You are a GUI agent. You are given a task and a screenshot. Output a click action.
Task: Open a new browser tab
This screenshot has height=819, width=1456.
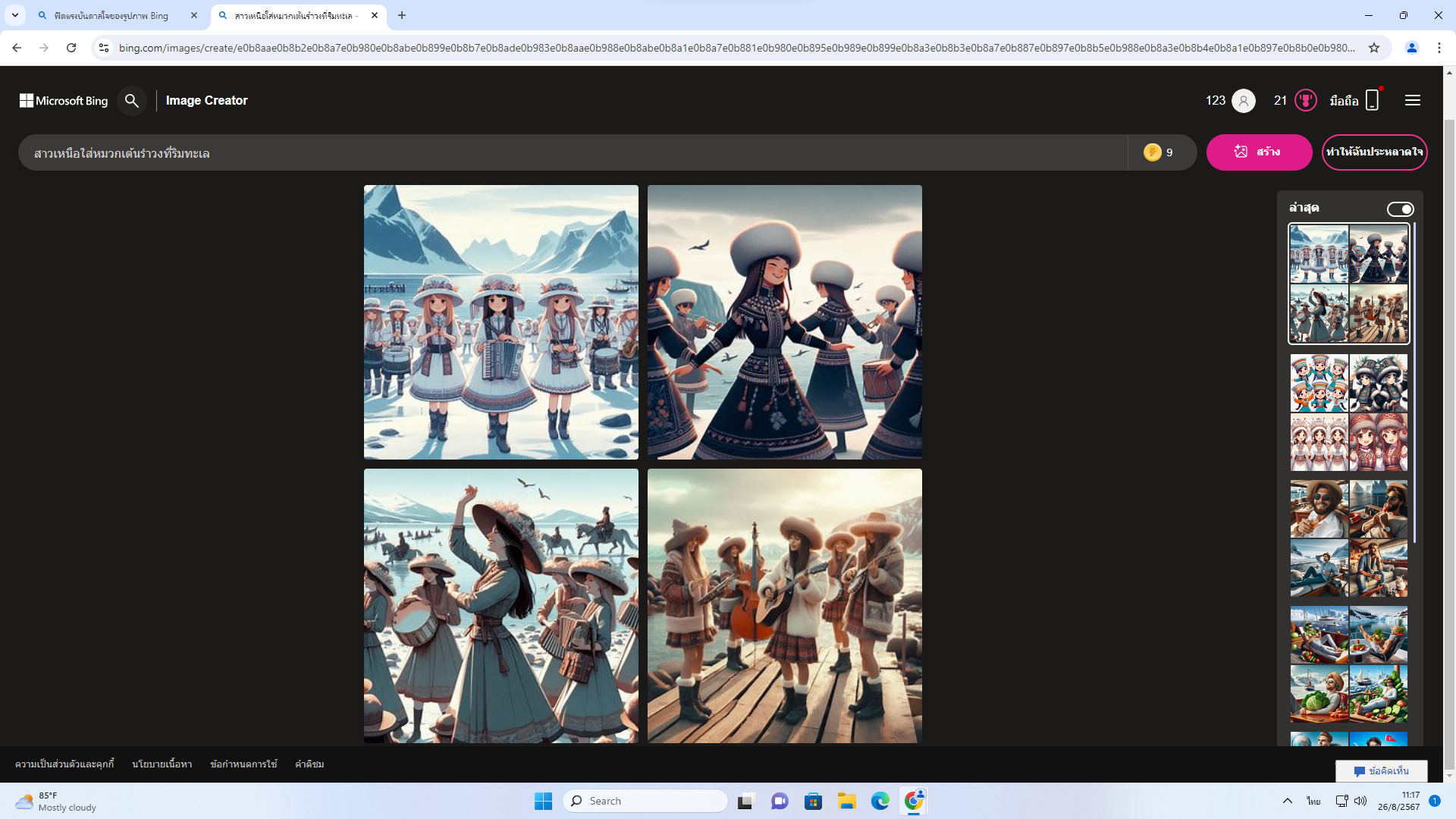point(402,15)
